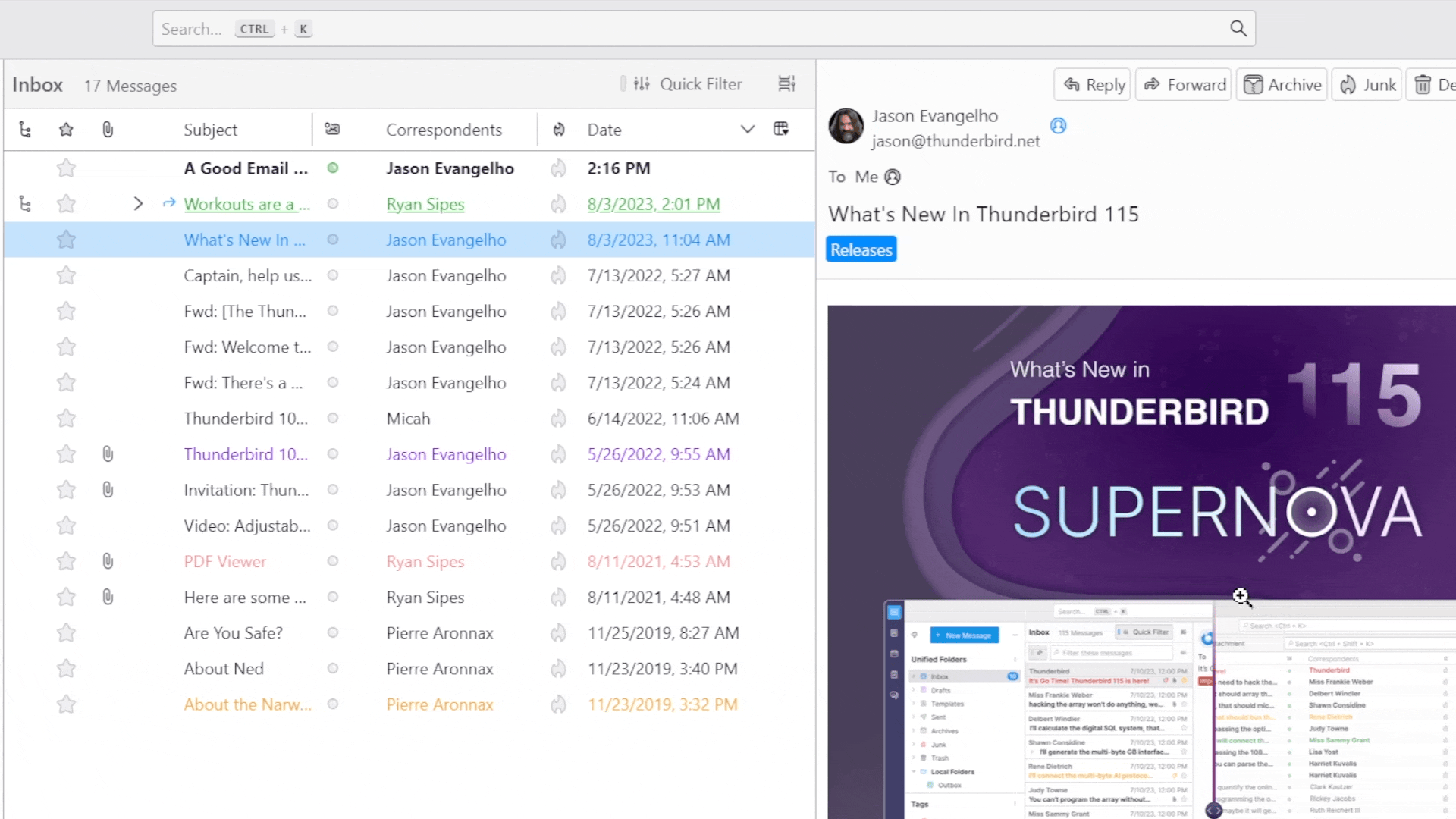
Task: Sort by read status column icon
Action: point(332,130)
